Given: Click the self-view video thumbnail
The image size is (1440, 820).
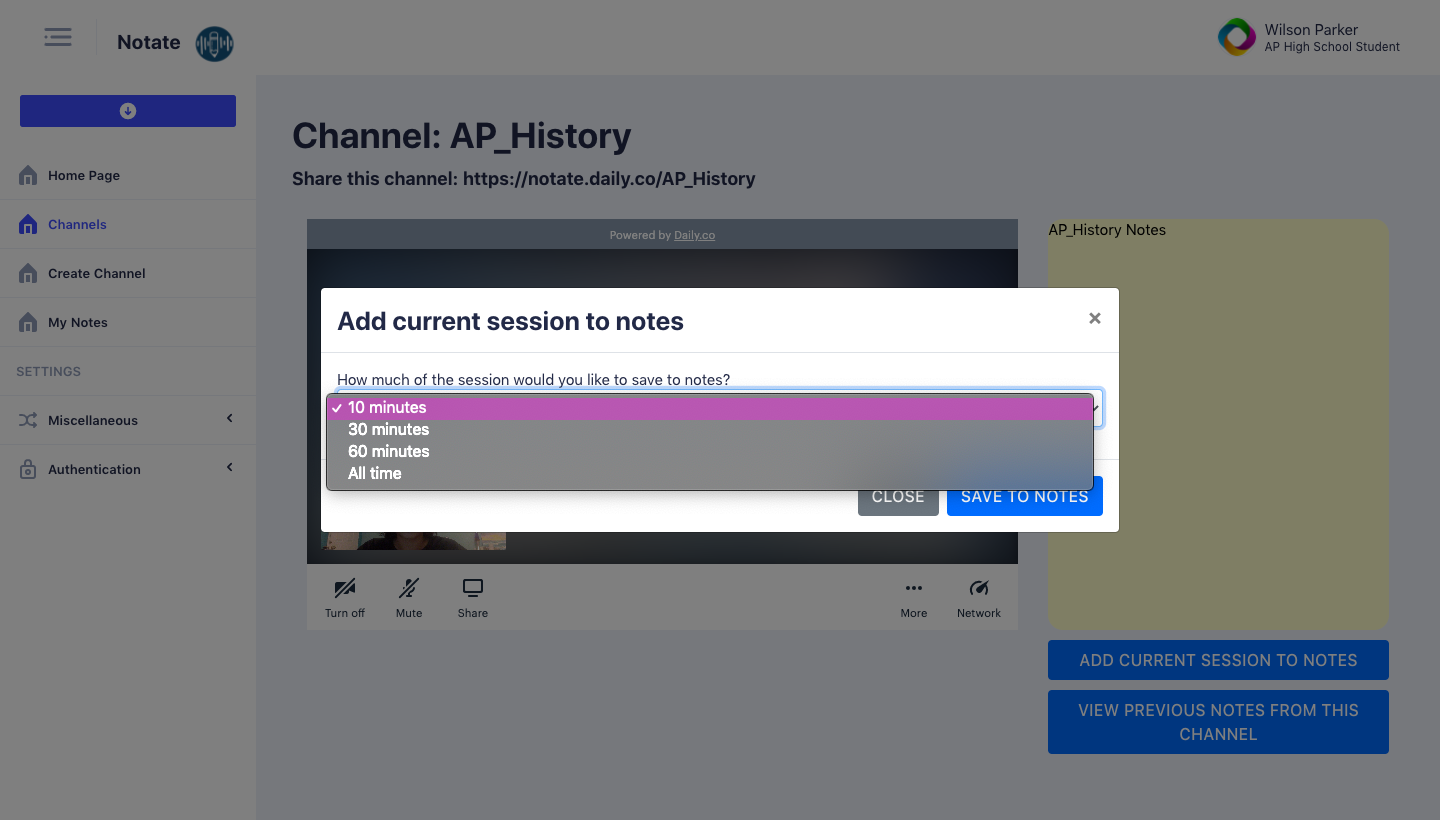Looking at the screenshot, I should [x=413, y=540].
